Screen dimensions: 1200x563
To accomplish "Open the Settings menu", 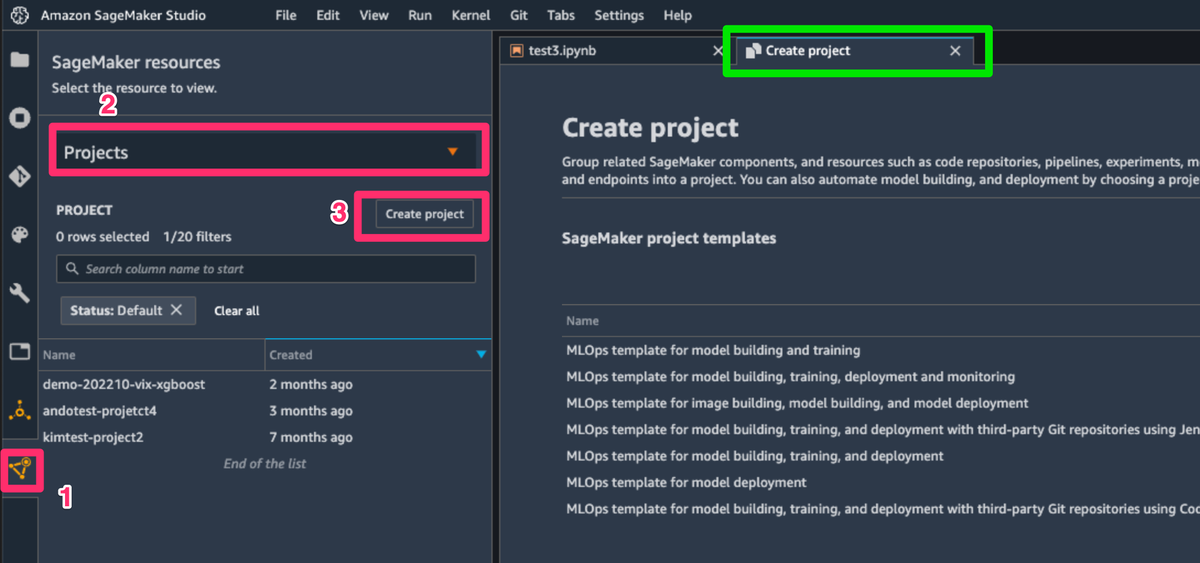I will (x=619, y=15).
